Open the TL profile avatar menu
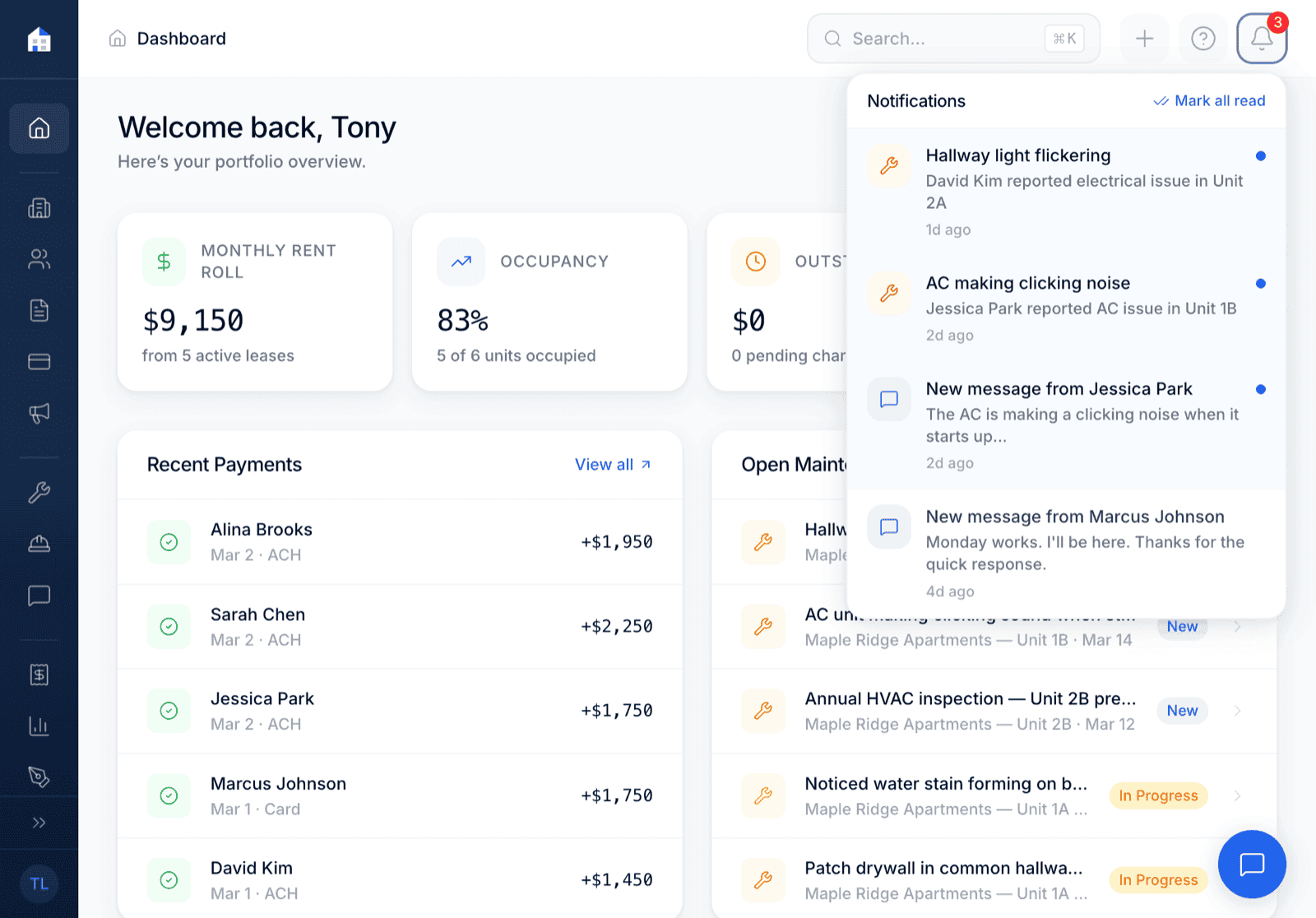This screenshot has width=1316, height=918. (39, 883)
